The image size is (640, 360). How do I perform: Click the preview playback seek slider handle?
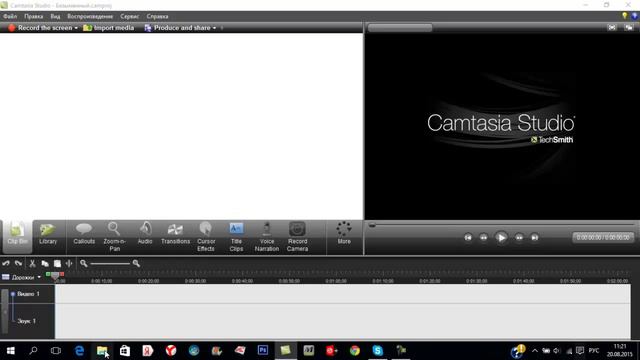point(372,225)
